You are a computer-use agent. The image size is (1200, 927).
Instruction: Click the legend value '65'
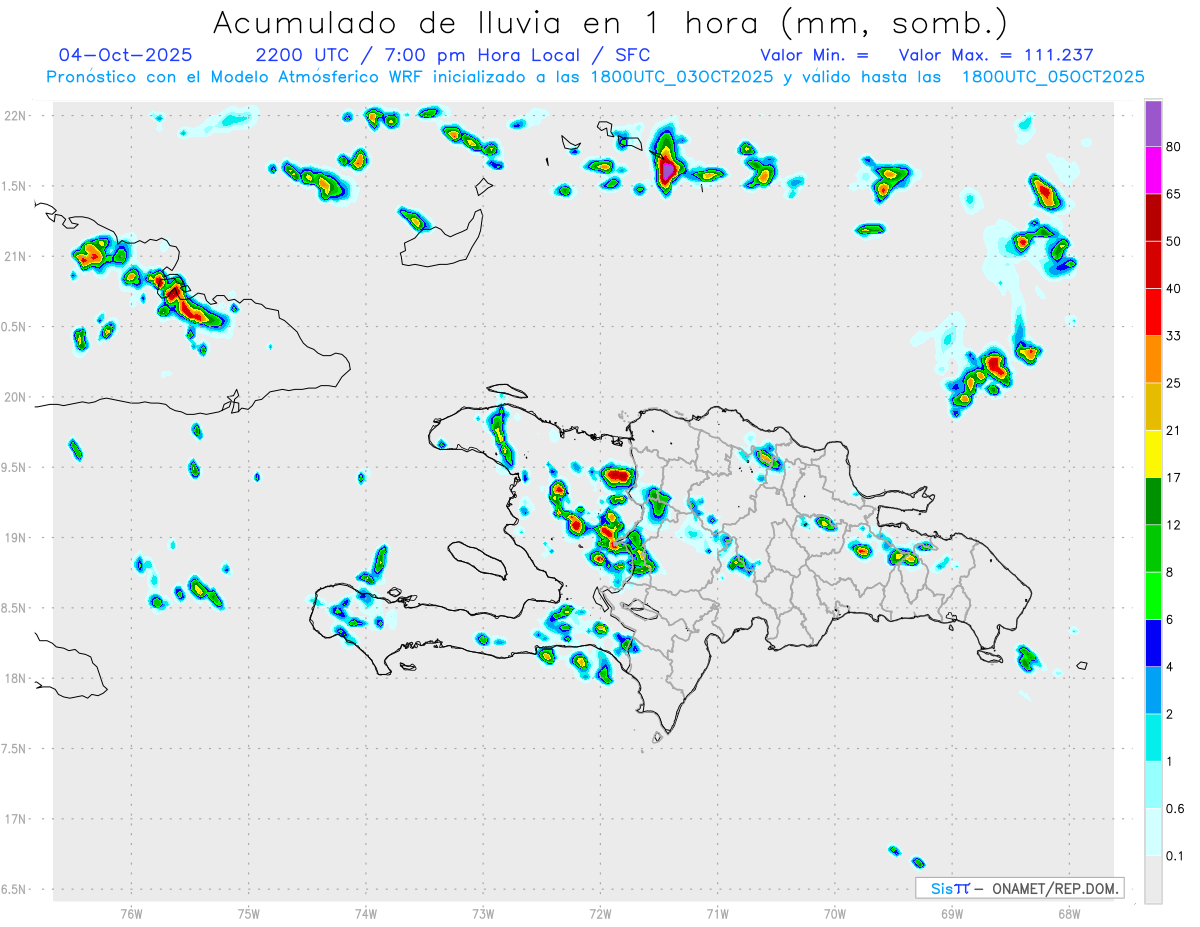[x=1174, y=194]
